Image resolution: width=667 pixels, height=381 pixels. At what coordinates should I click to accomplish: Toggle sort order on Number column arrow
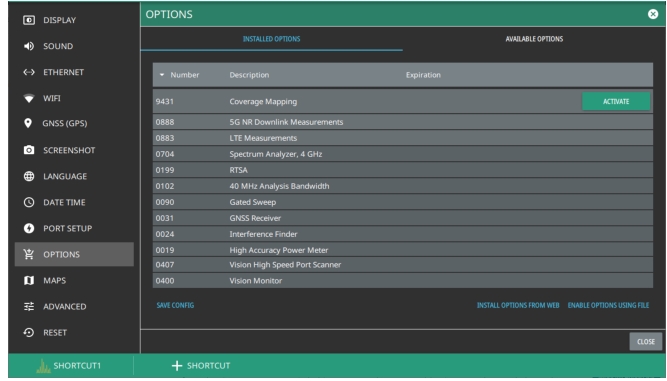(x=162, y=75)
